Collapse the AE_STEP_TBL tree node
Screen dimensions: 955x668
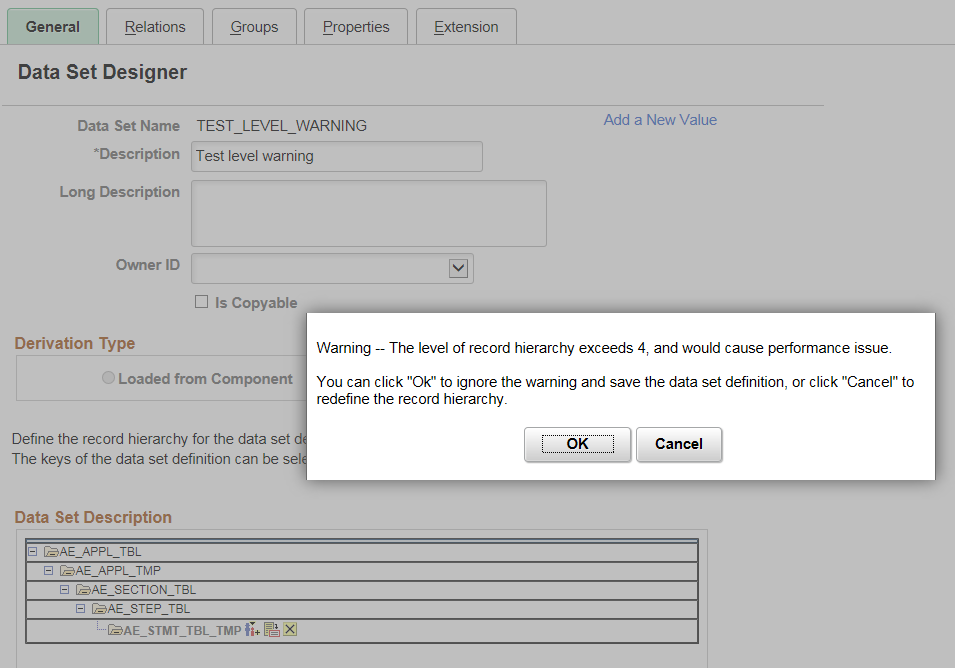(81, 609)
